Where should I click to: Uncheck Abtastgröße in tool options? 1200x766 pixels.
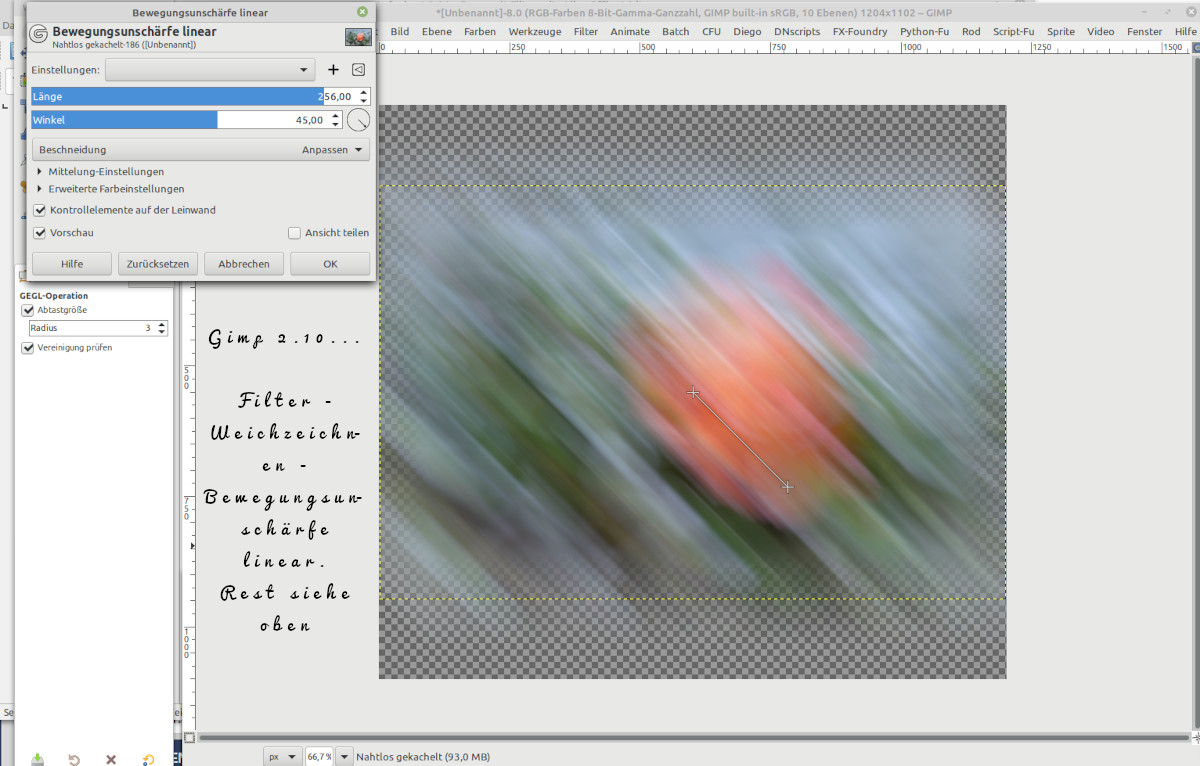(28, 310)
